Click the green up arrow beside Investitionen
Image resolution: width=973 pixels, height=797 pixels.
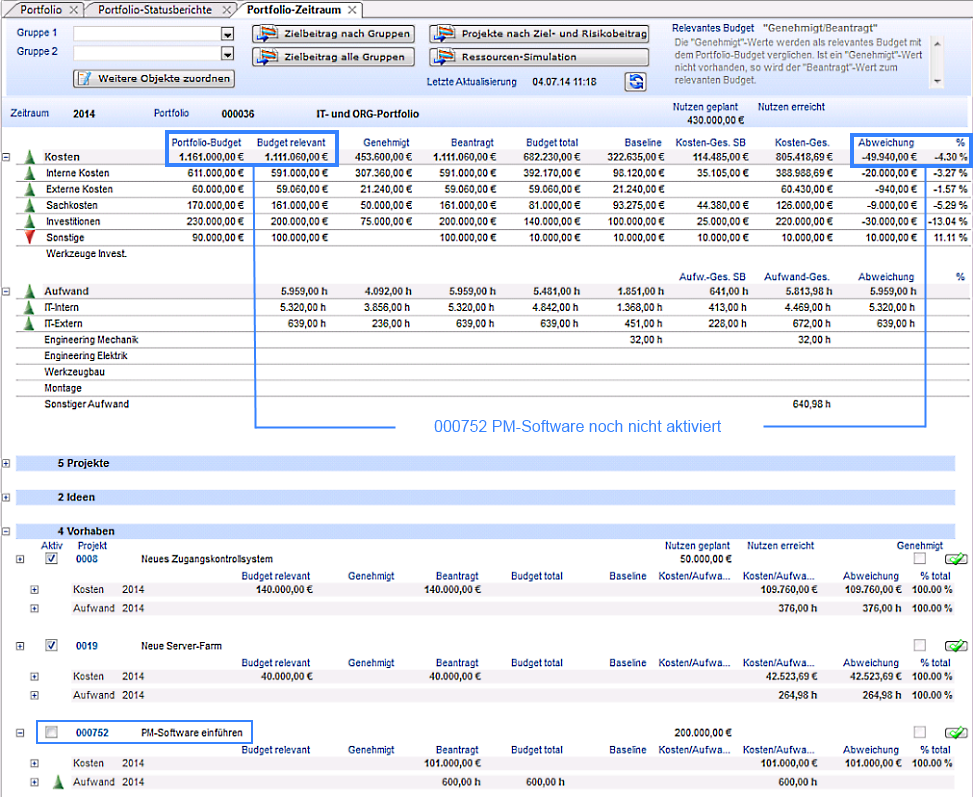click(29, 221)
